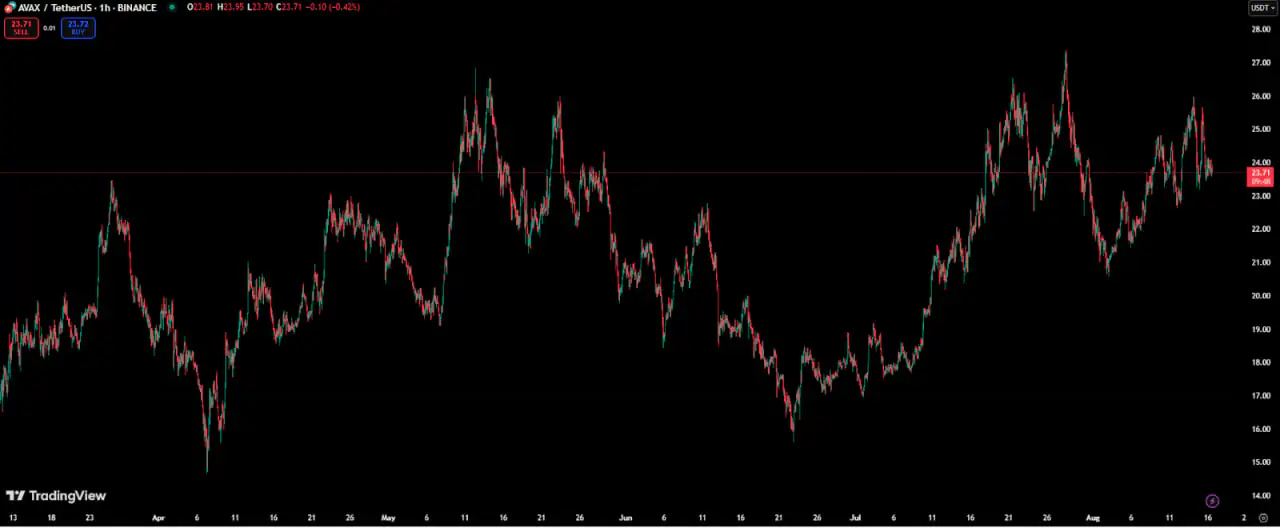Open chart settings gear icon
The image size is (1280, 528).
point(1263,518)
